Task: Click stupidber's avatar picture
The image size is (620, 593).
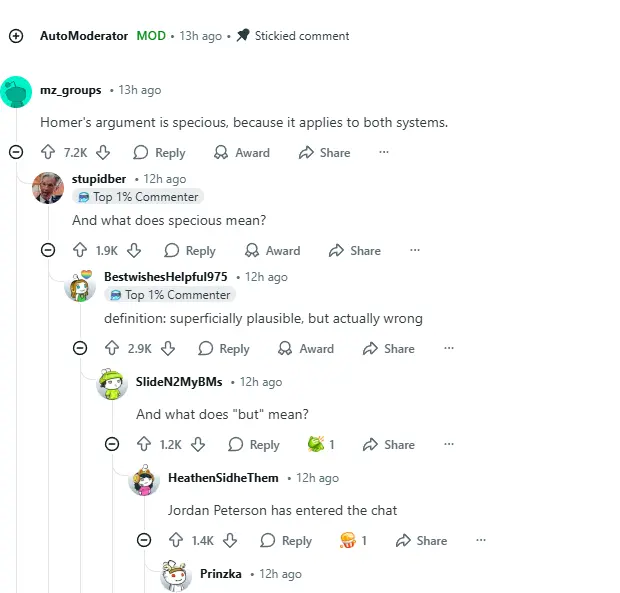Action: click(x=48, y=187)
